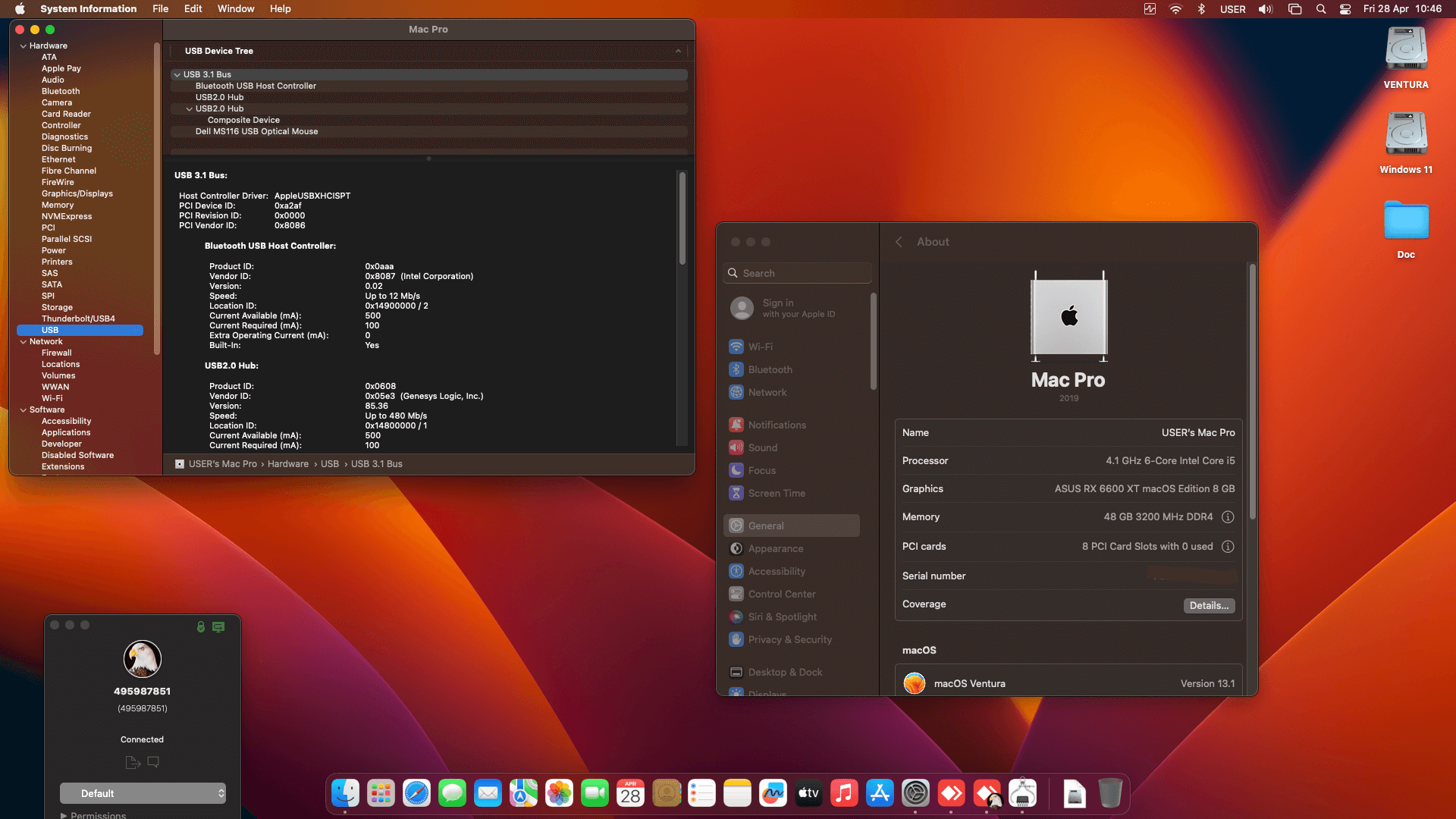The image size is (1456, 819).
Task: Select General in System Settings sidebar
Action: click(x=792, y=526)
